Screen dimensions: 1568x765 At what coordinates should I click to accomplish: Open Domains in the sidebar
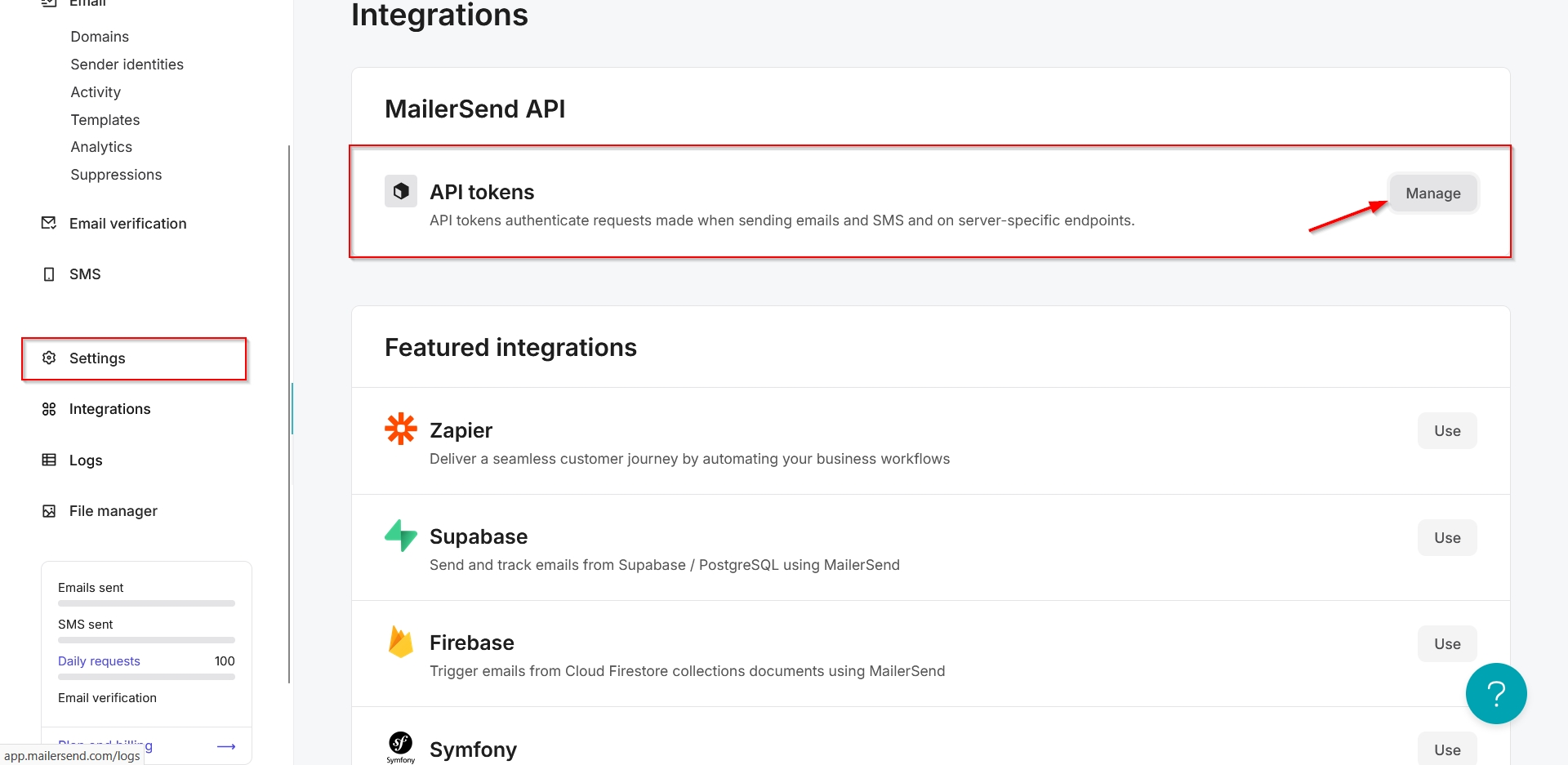[100, 37]
